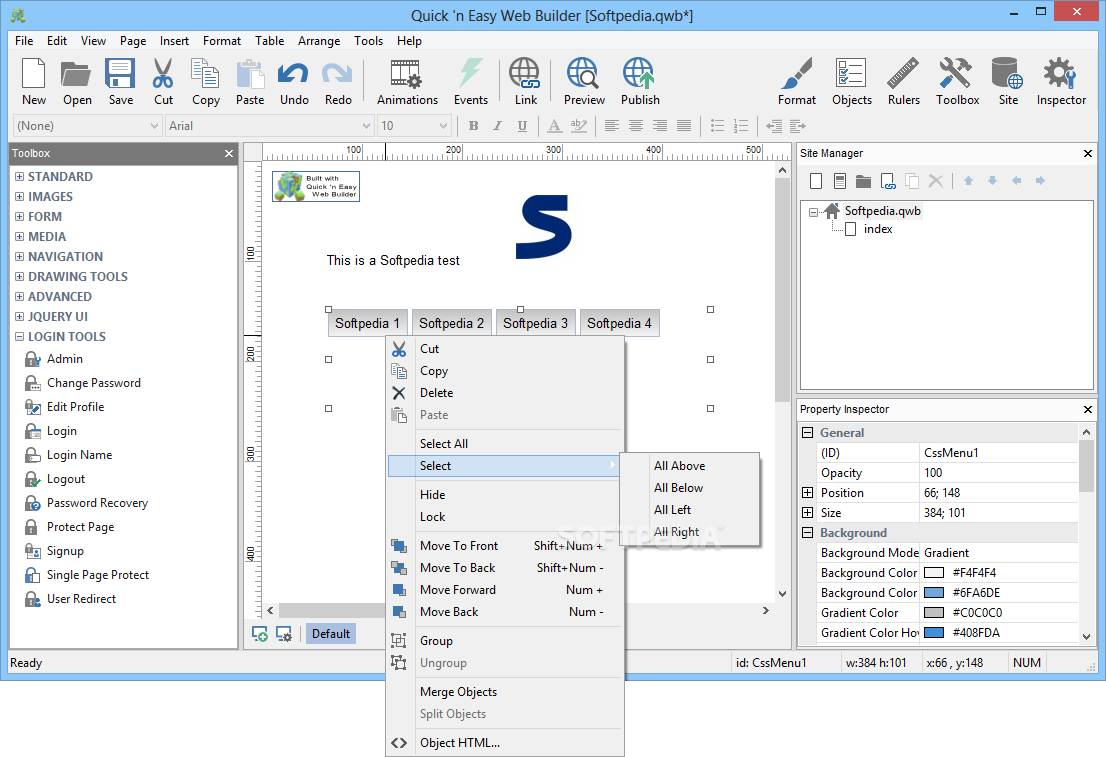Toggle the Rulers icon

(904, 82)
